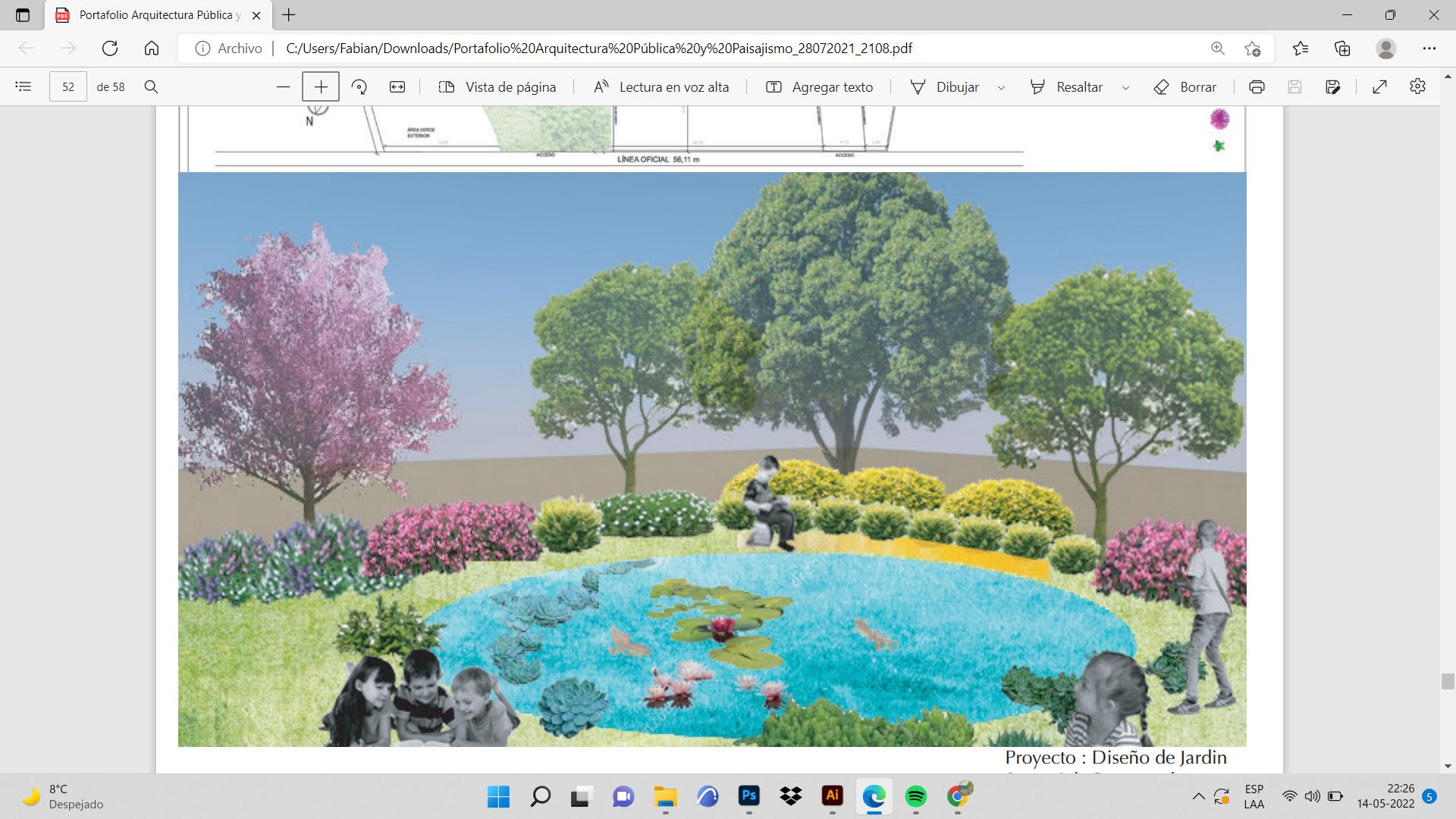The height and width of the screenshot is (819, 1456).
Task: Toggle the Borrar eraser tool
Action: pos(1185,86)
